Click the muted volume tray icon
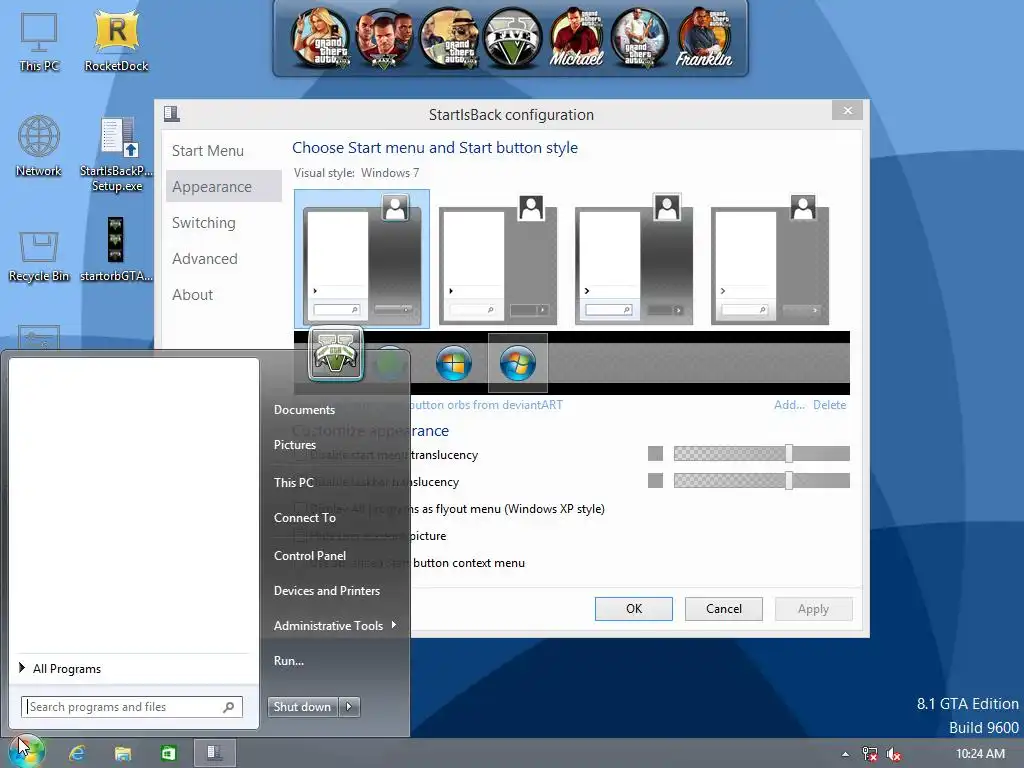The image size is (1024, 768). 893,754
